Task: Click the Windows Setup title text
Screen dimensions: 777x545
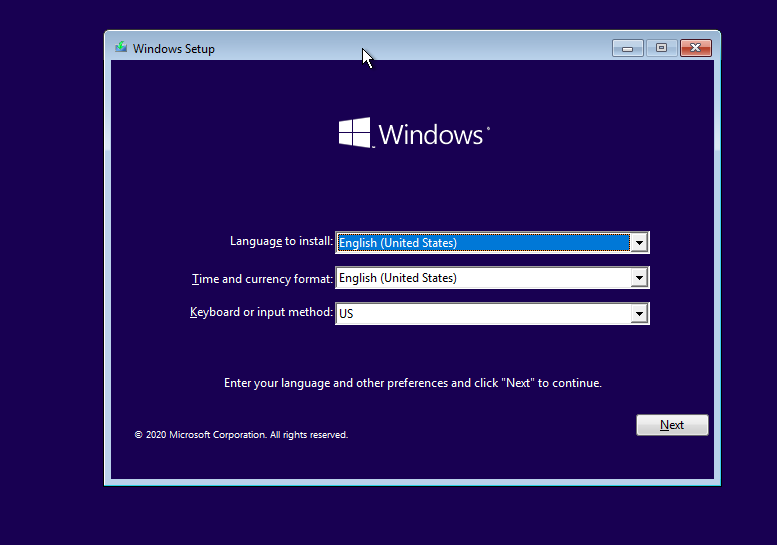Action: pos(173,49)
